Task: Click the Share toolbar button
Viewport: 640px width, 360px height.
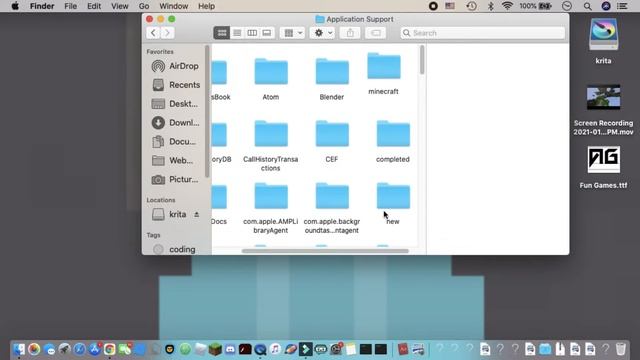Action: [x=350, y=33]
